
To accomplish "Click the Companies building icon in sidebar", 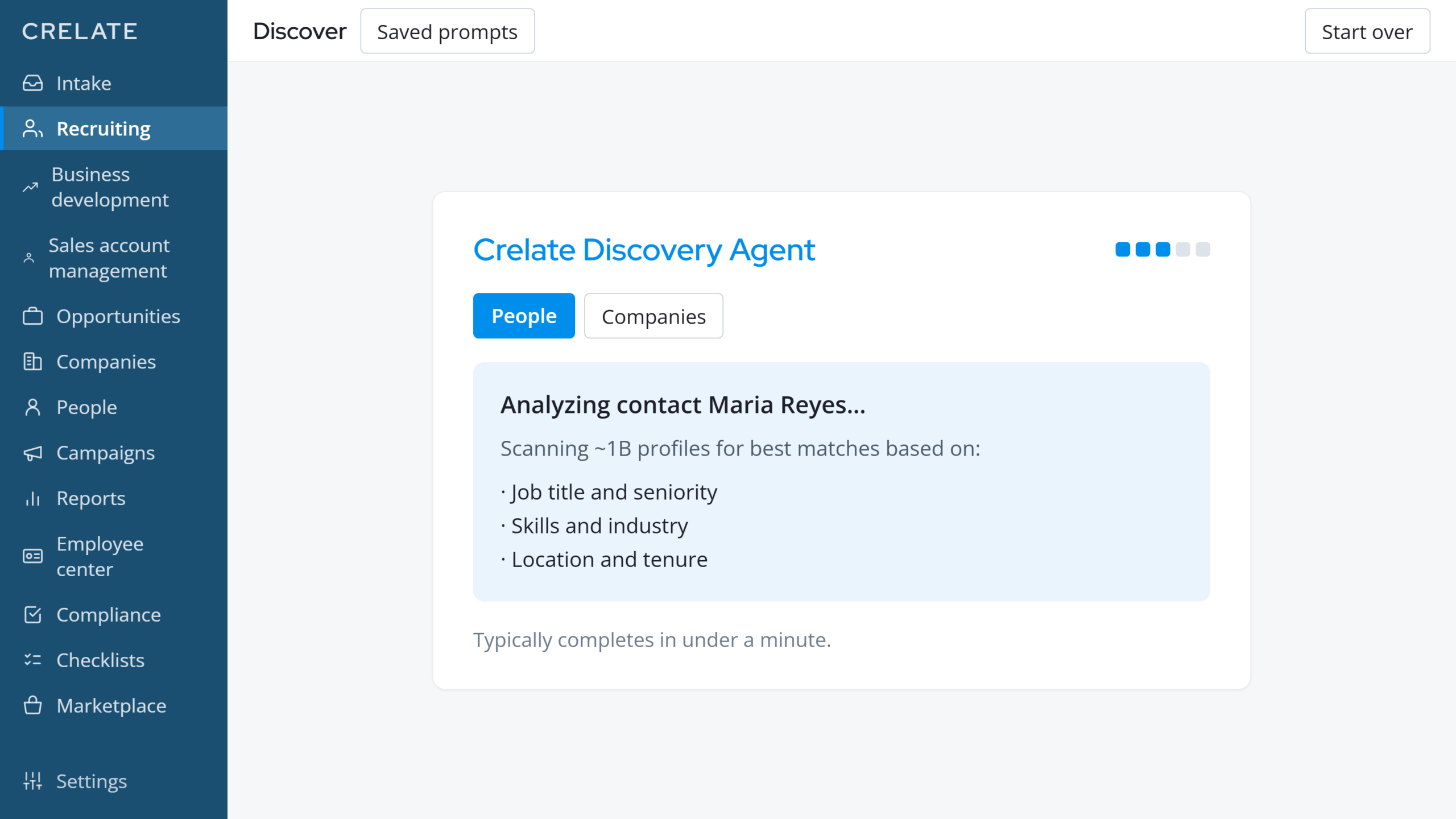I will pos(32,362).
